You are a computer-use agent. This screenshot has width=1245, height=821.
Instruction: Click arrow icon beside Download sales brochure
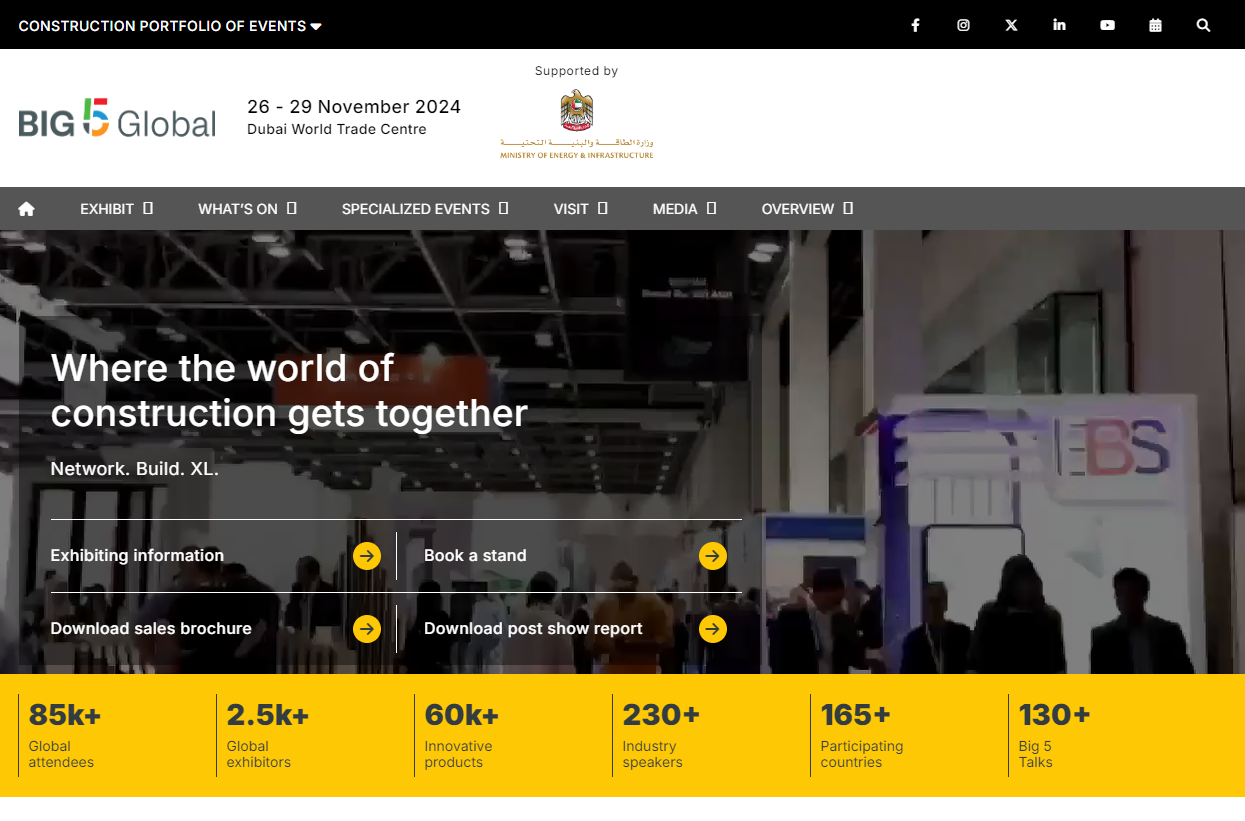click(367, 628)
